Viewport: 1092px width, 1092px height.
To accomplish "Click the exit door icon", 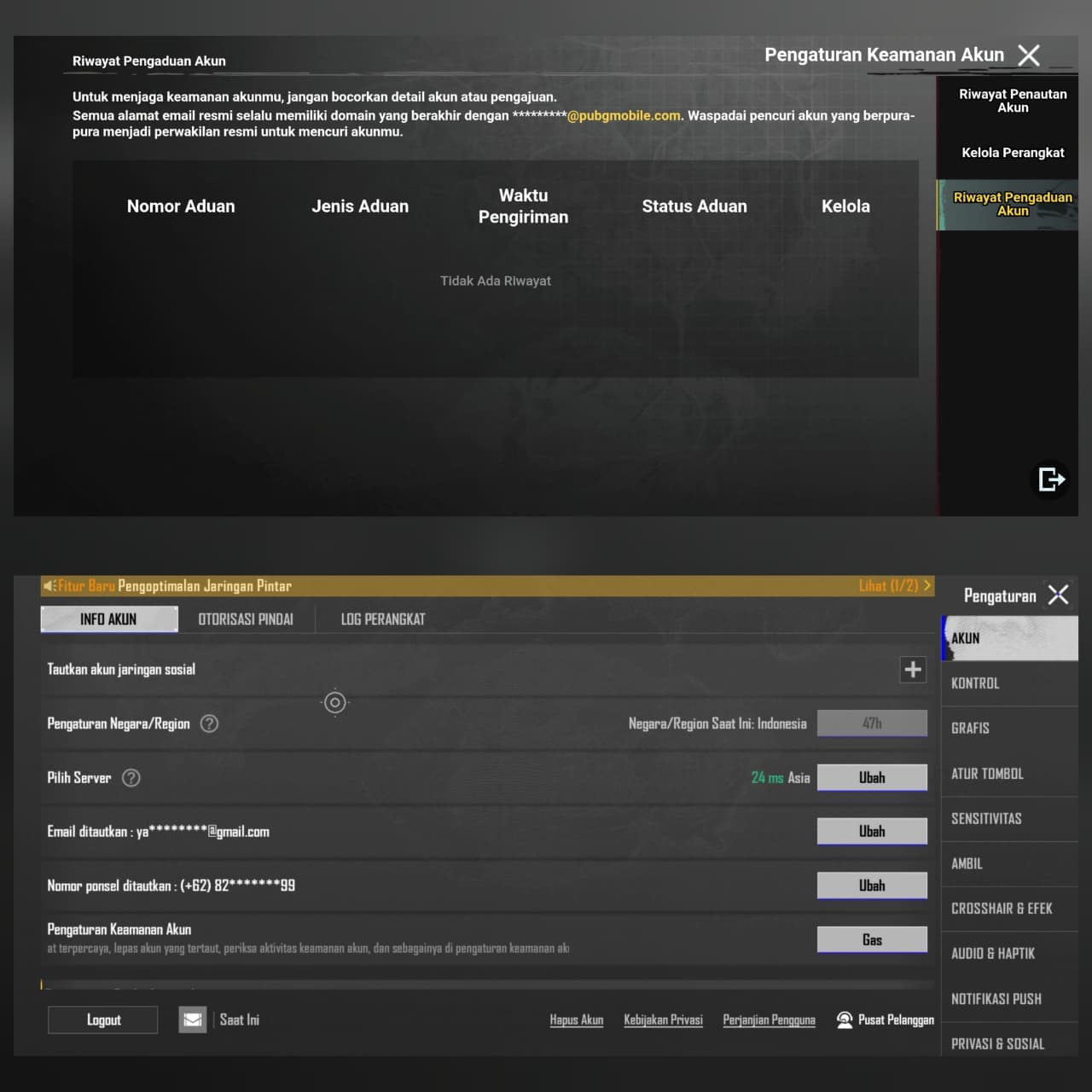I will pyautogui.click(x=1051, y=479).
